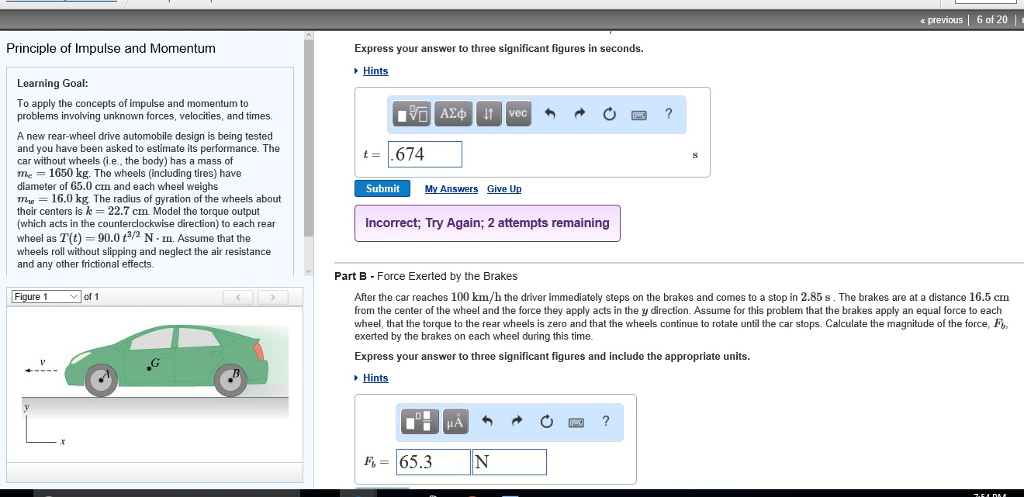
Task: Open the My Answers link
Action: pyautogui.click(x=450, y=189)
